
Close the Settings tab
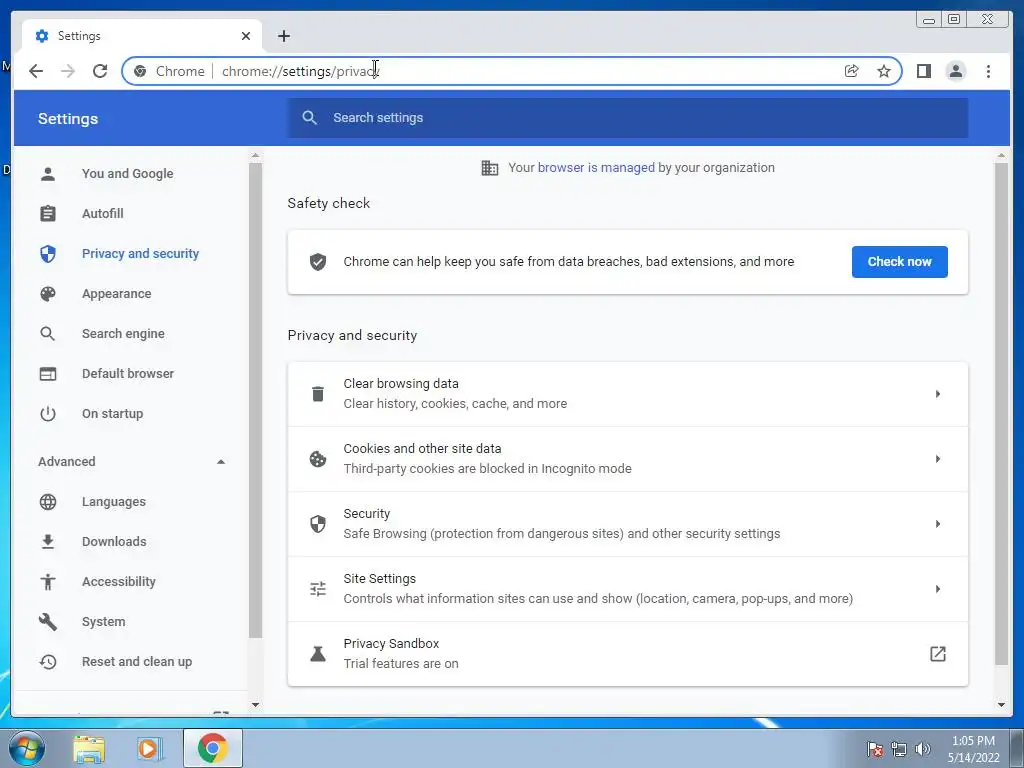(x=246, y=36)
